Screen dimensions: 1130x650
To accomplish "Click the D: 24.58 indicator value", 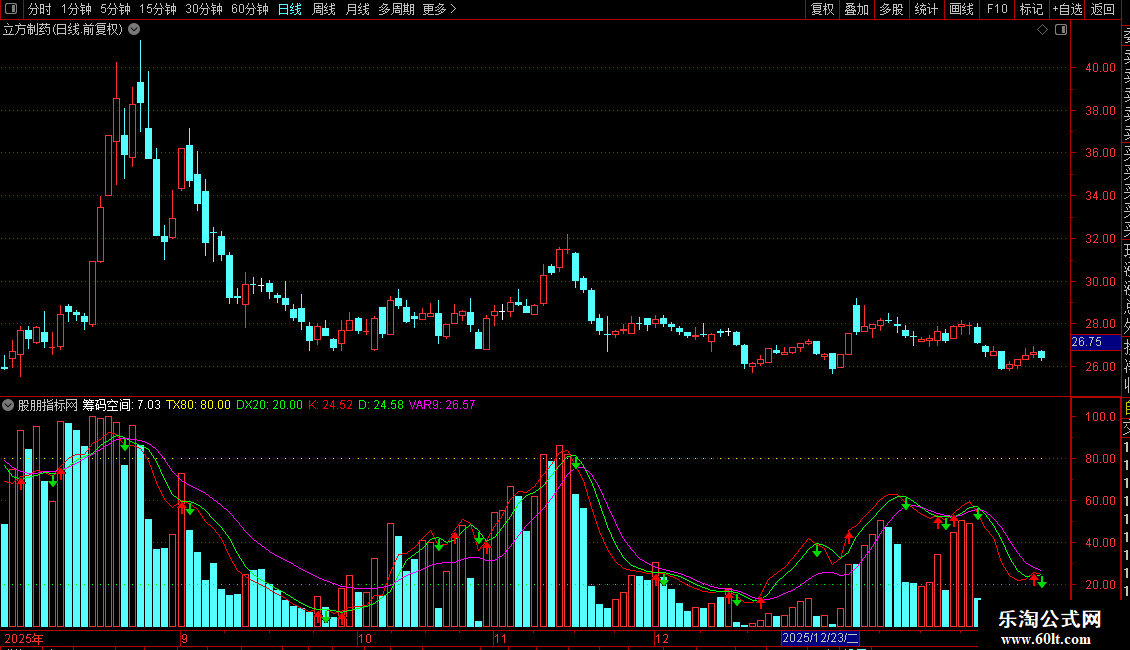I will [x=381, y=405].
